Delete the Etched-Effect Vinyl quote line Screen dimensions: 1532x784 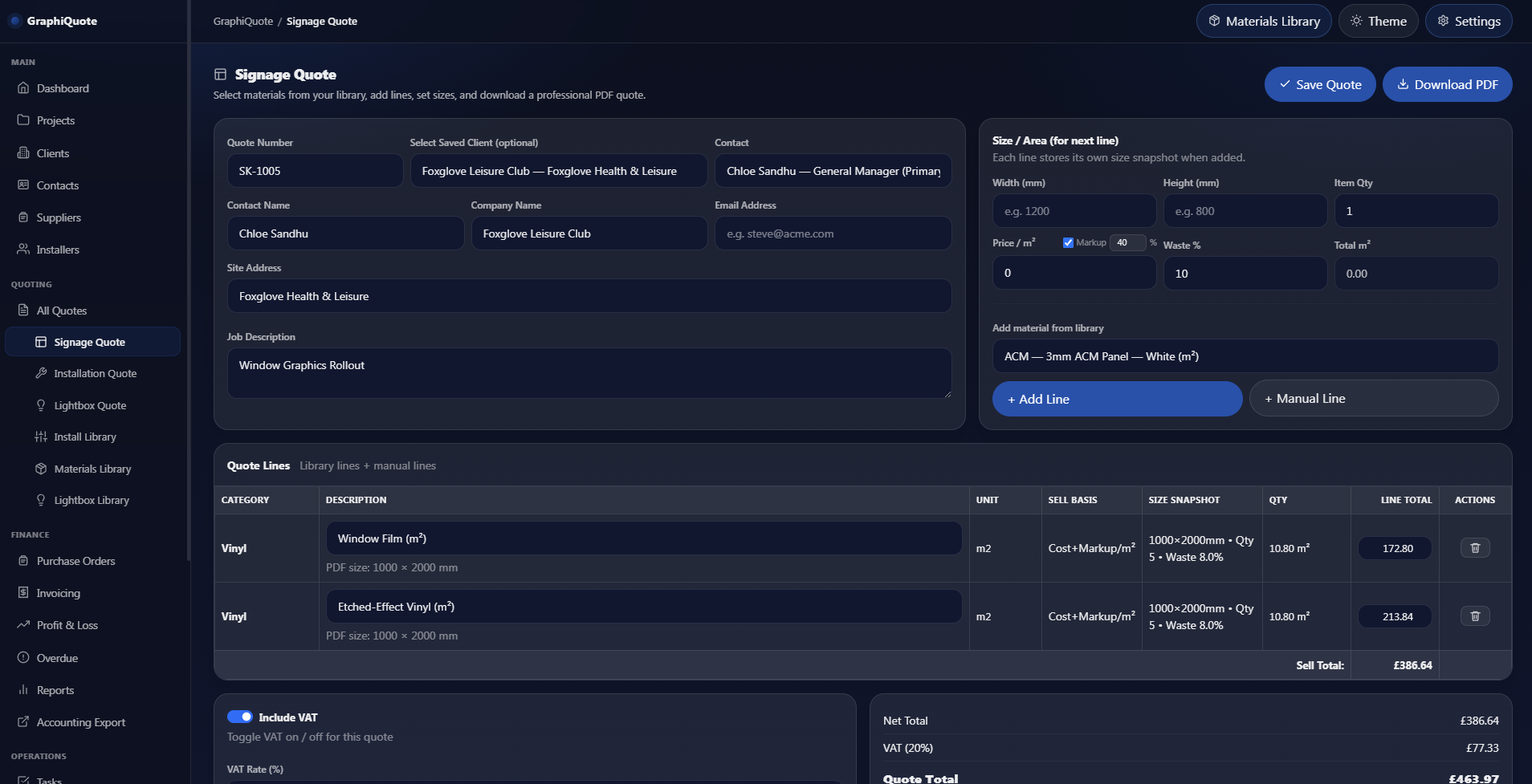[1475, 616]
